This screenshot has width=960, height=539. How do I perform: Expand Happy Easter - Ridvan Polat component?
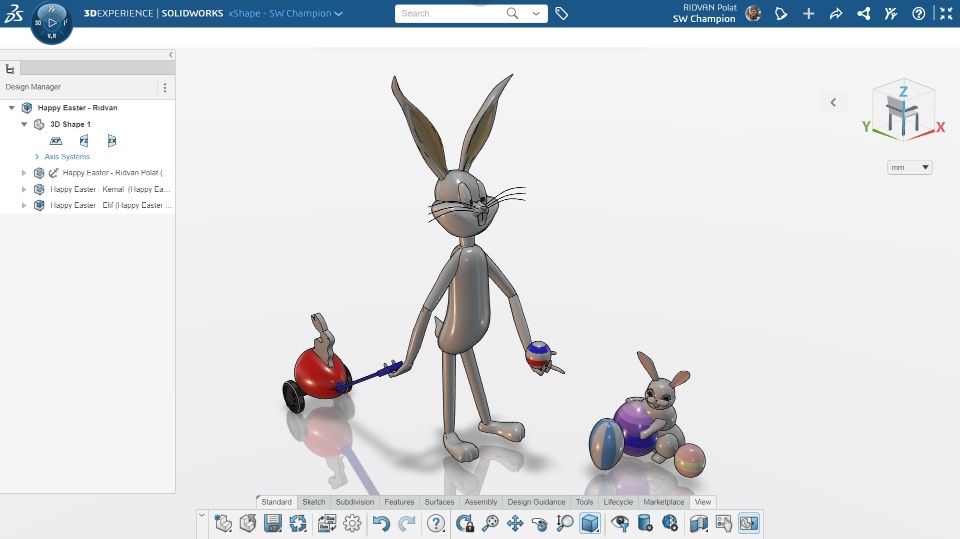coord(24,173)
